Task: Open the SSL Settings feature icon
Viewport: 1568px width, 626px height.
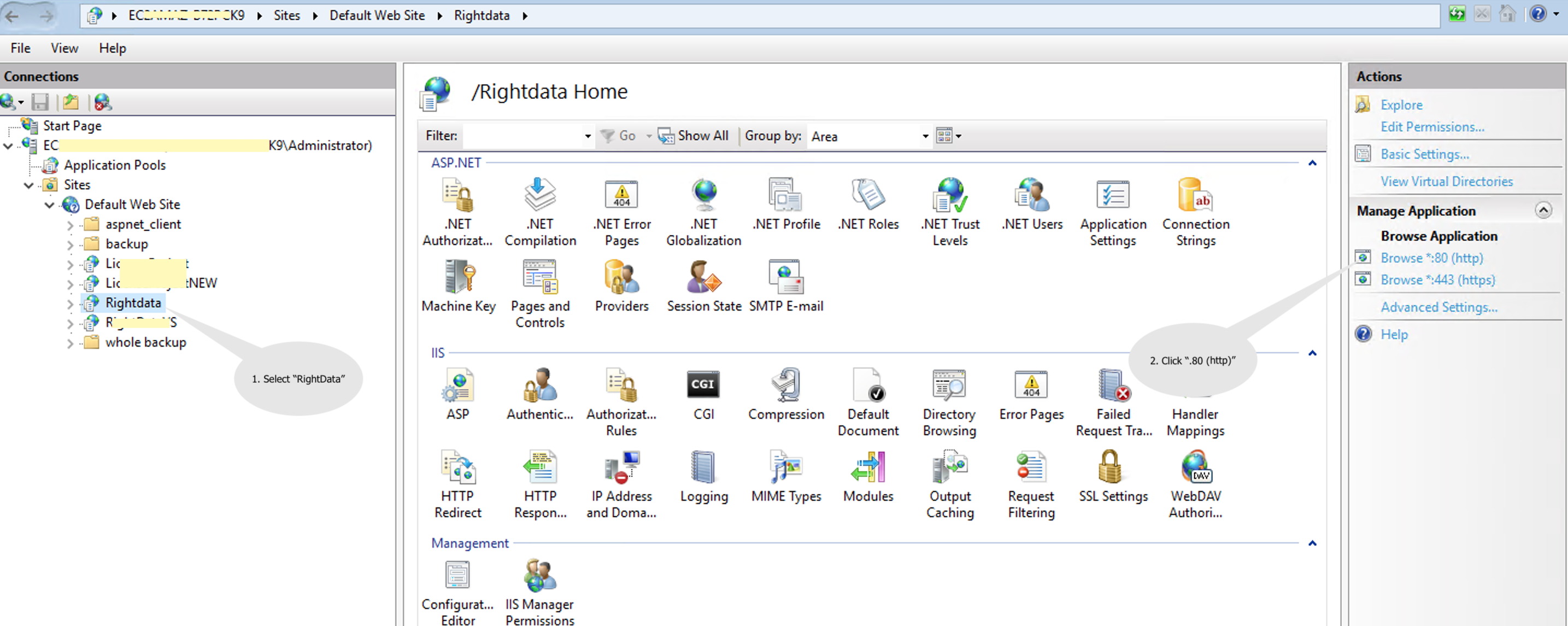Action: tap(1113, 477)
